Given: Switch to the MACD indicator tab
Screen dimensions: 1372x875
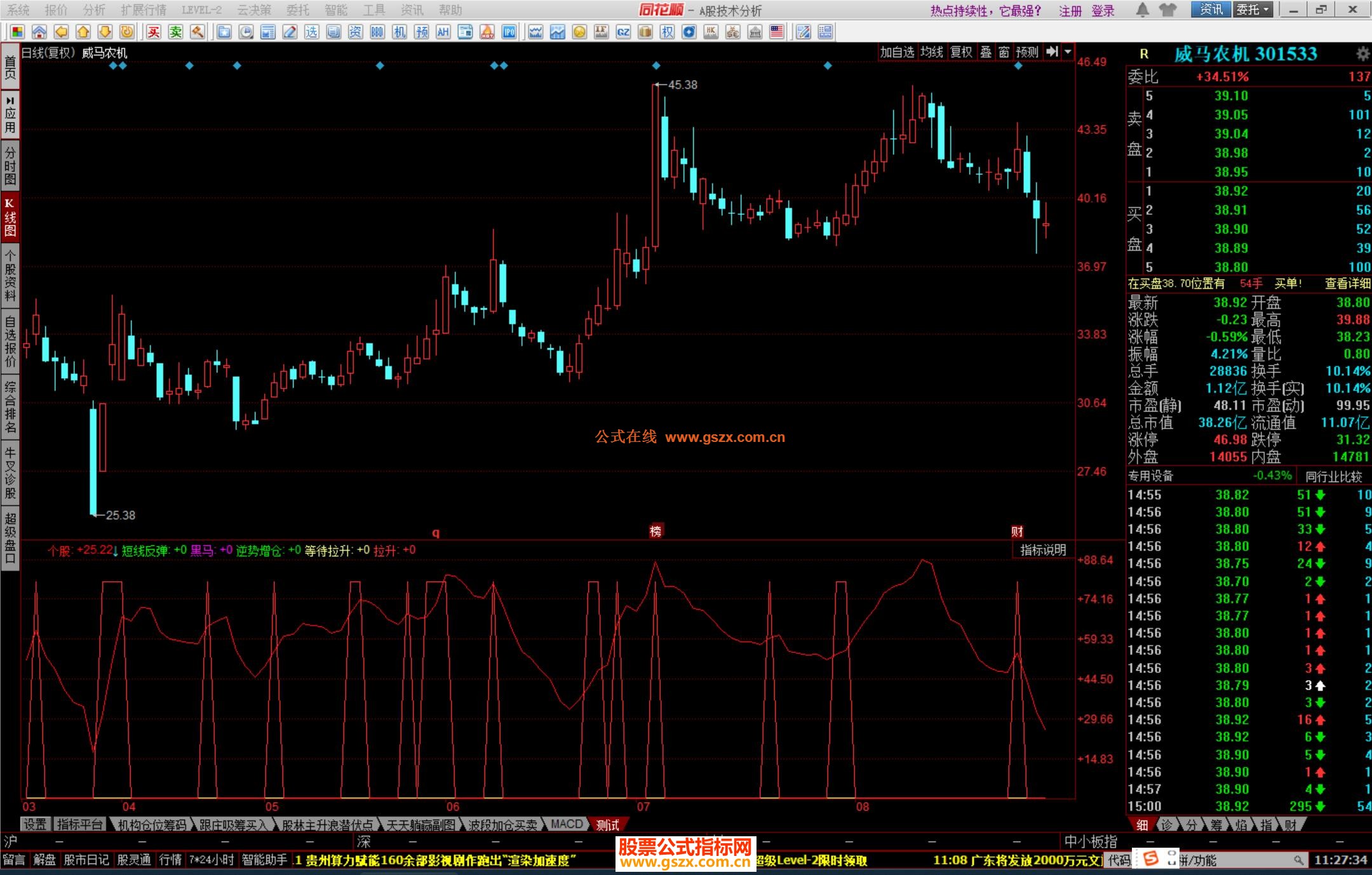Looking at the screenshot, I should click(566, 824).
